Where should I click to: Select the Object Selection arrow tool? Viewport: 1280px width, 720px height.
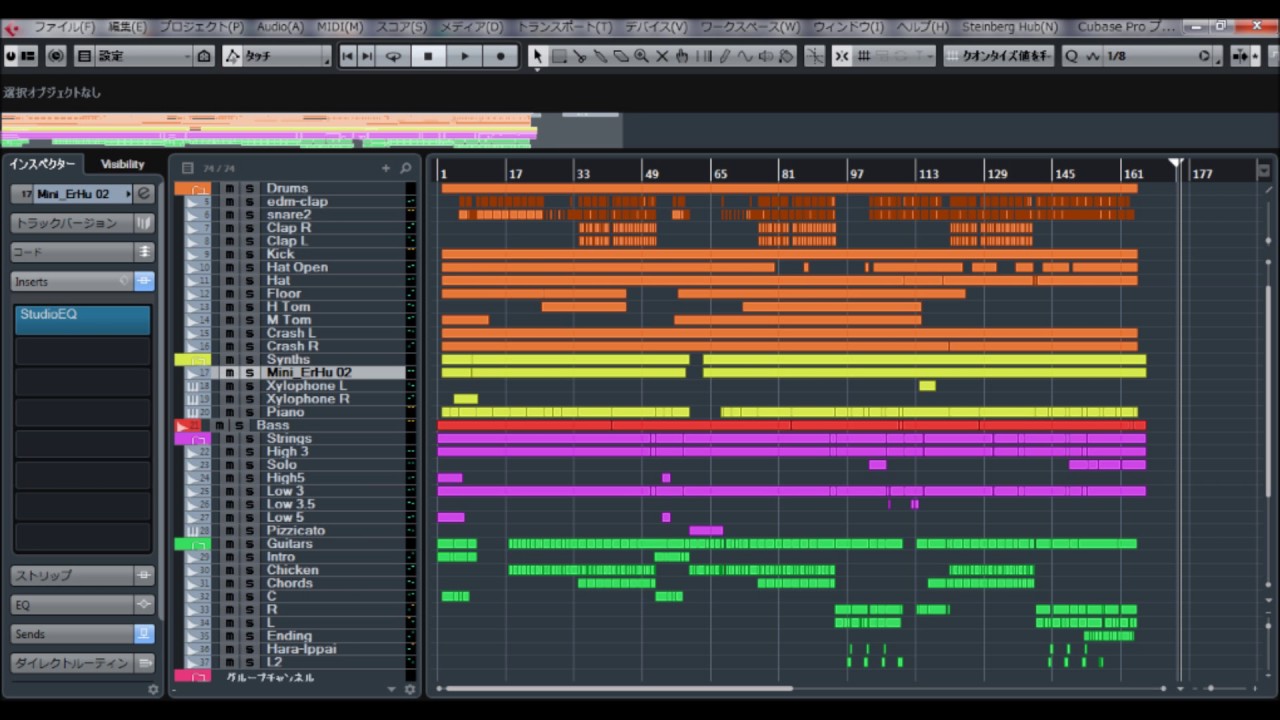point(538,57)
